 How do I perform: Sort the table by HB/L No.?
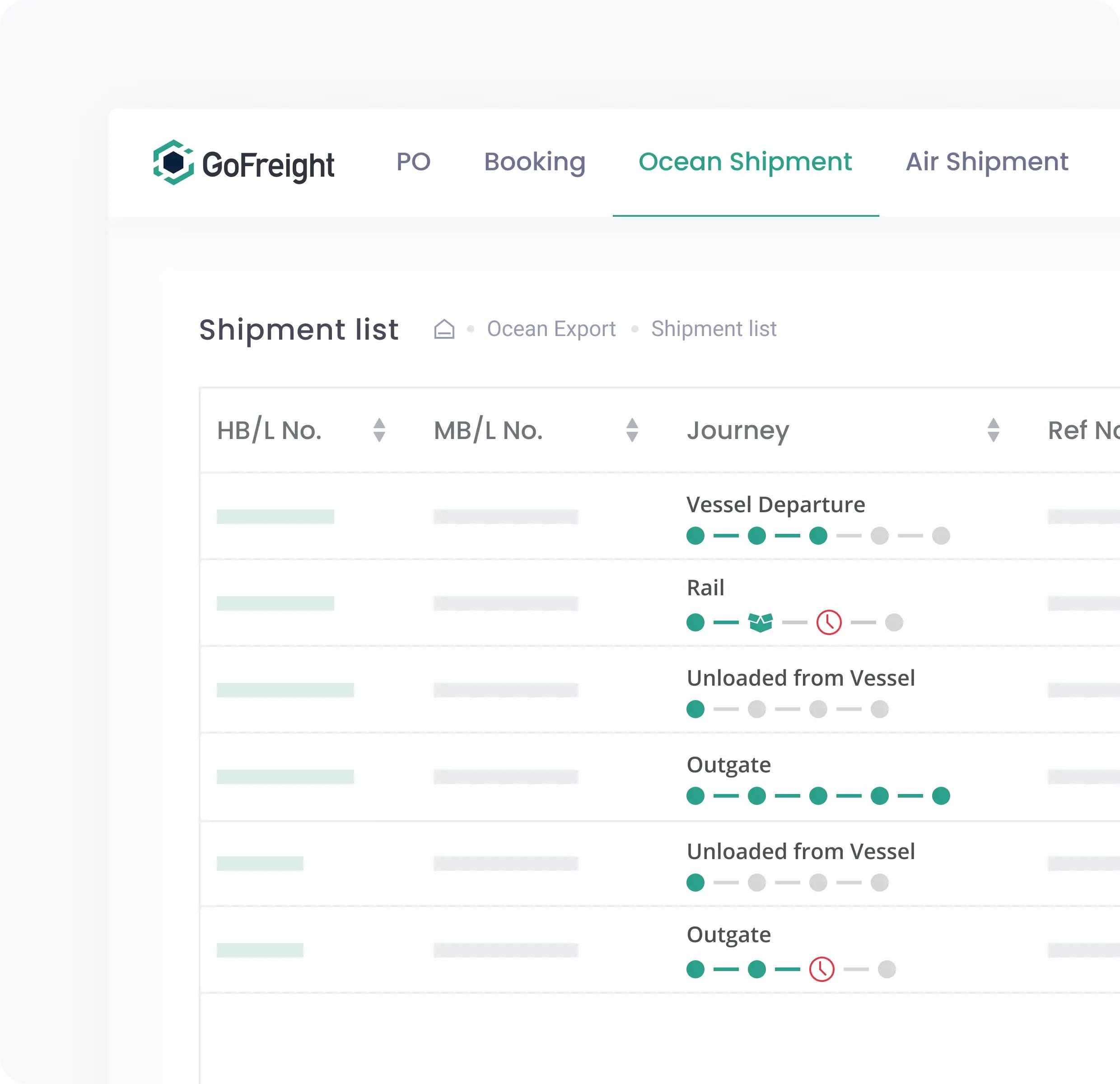(379, 431)
